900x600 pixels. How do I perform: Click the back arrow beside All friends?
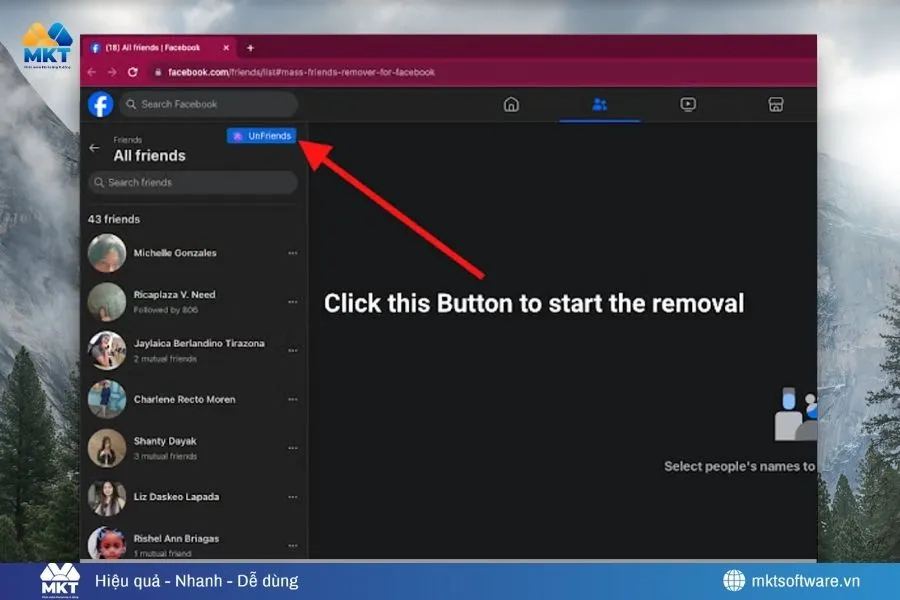click(x=95, y=148)
